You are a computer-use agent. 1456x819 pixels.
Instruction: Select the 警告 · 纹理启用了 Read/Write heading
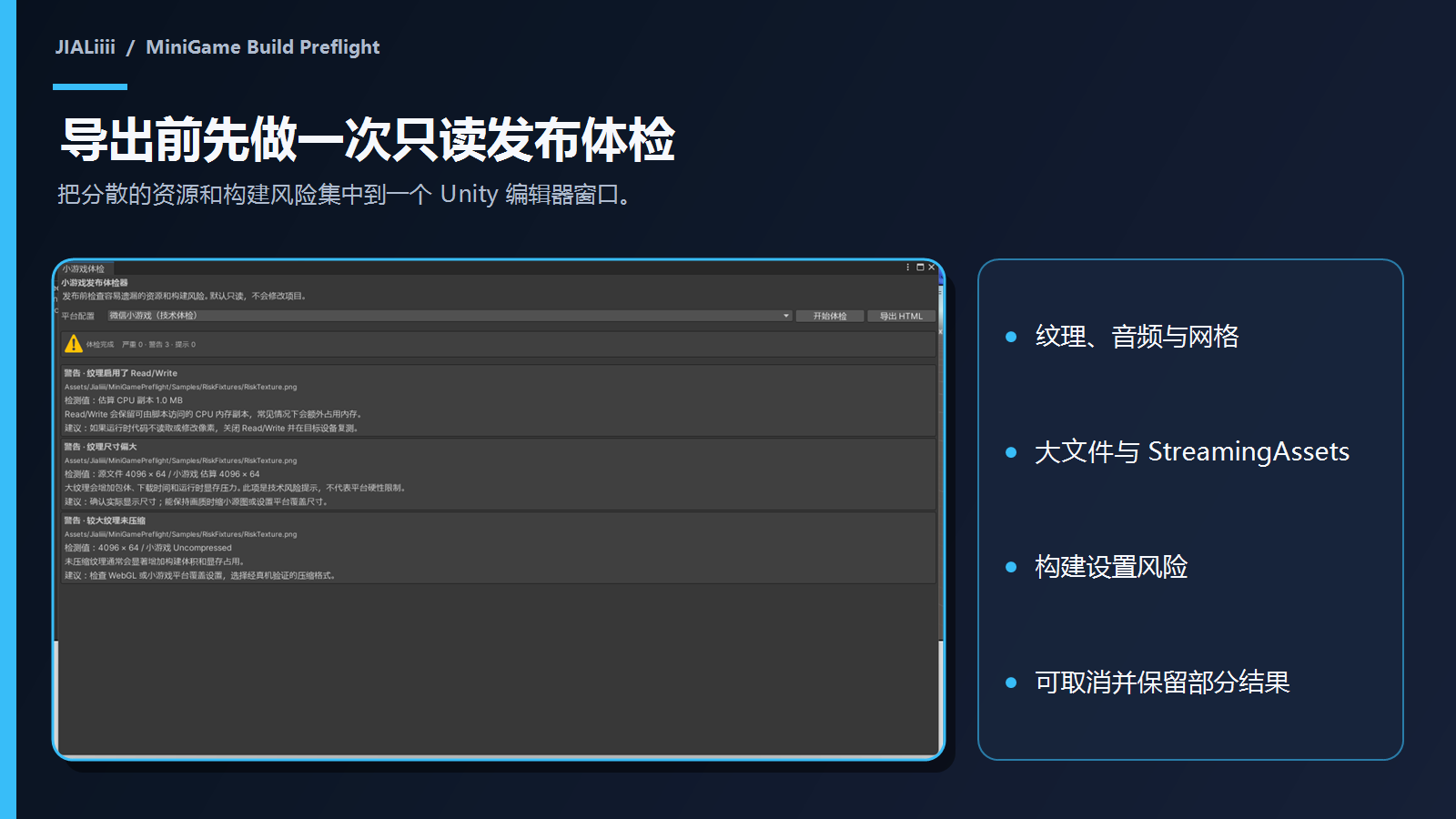pyautogui.click(x=121, y=373)
